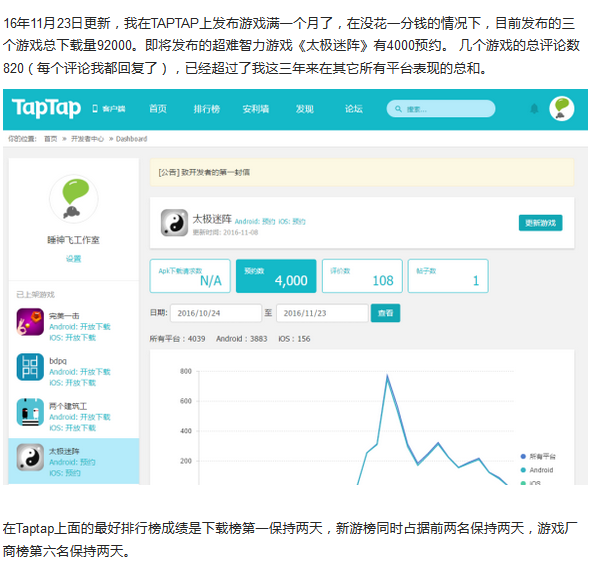Click the 完美一击 game icon
The image size is (591, 564).
click(x=30, y=322)
